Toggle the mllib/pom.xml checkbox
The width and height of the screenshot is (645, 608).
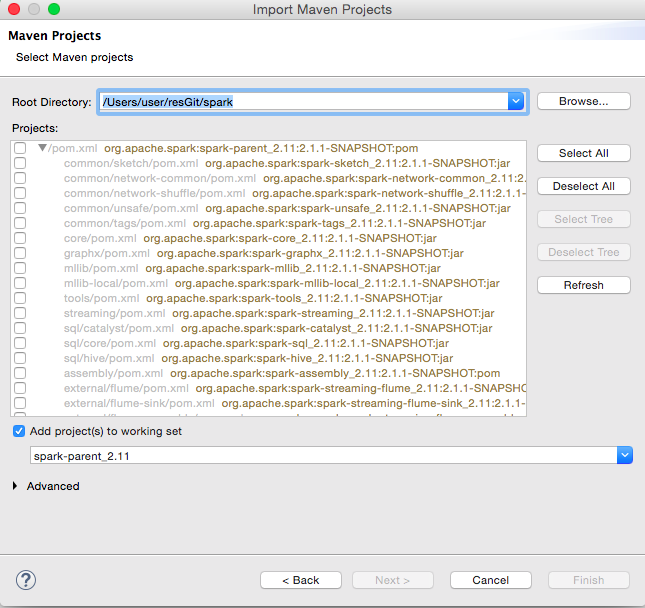point(20,268)
